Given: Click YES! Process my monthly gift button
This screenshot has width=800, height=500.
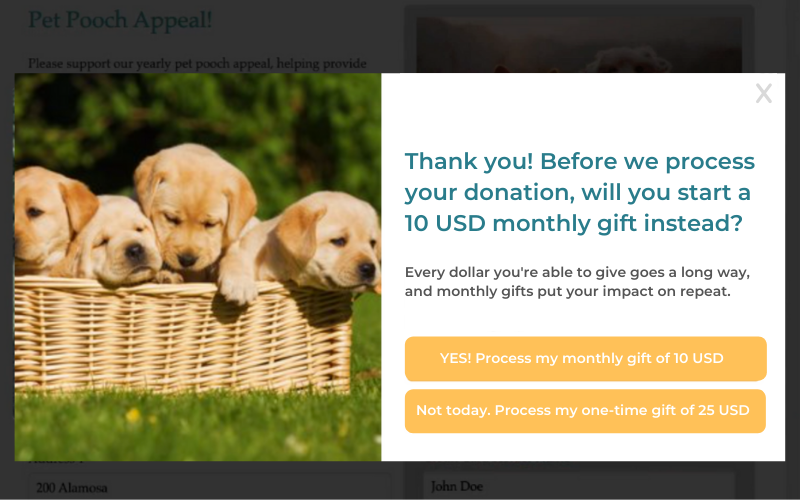Looking at the screenshot, I should click(585, 358).
